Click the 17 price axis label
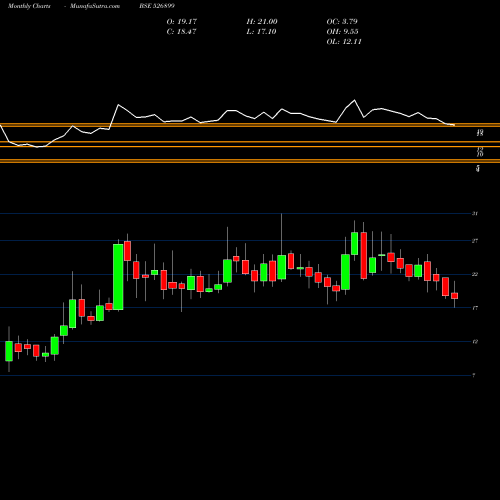The image size is (500, 500). [x=475, y=308]
